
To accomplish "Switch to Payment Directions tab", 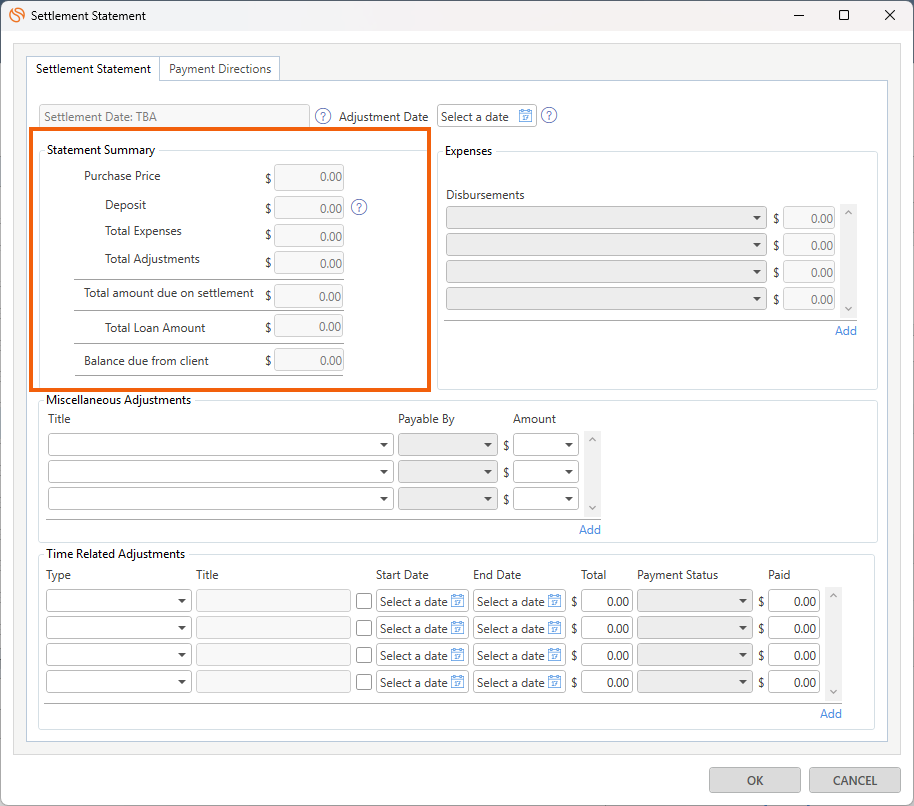I will (x=220, y=69).
